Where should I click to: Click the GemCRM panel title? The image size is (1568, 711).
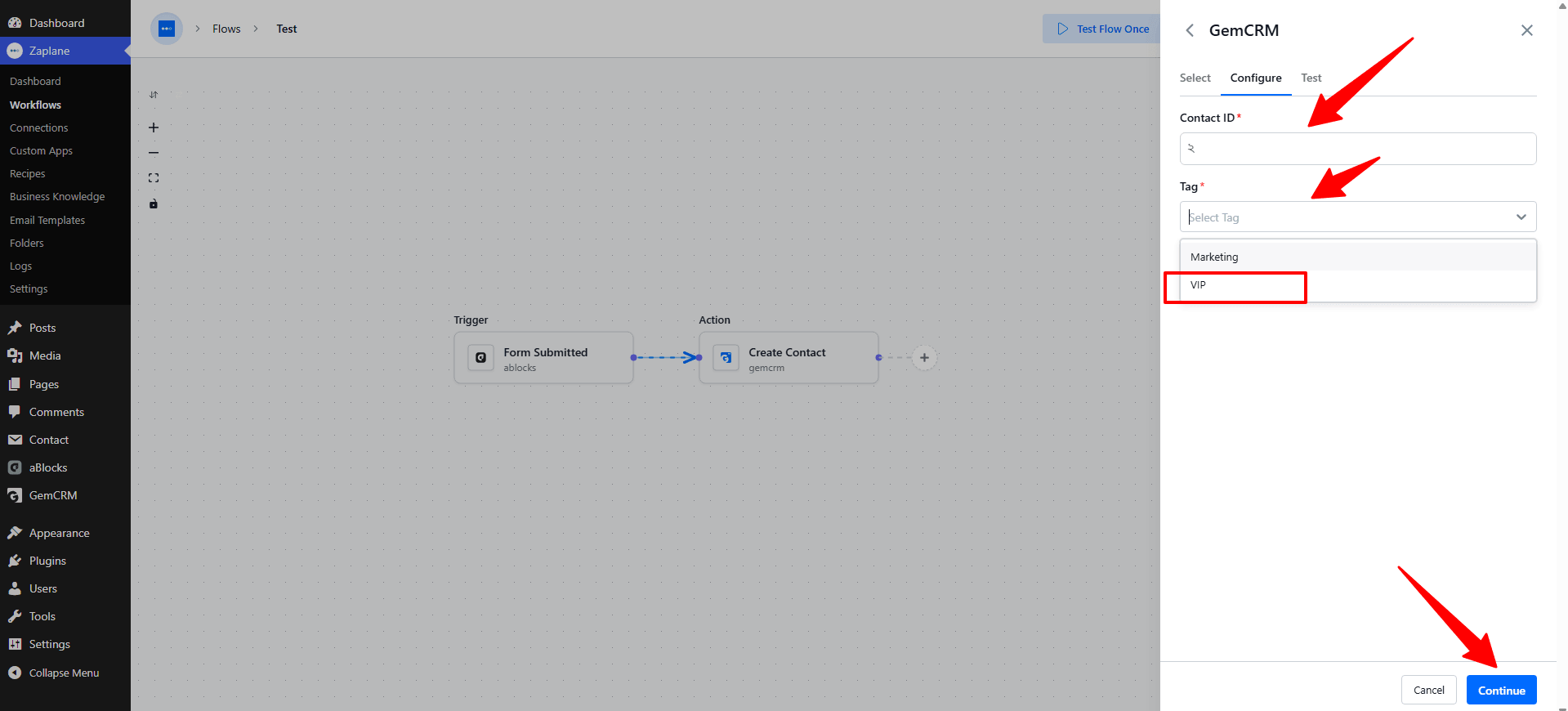click(x=1244, y=30)
